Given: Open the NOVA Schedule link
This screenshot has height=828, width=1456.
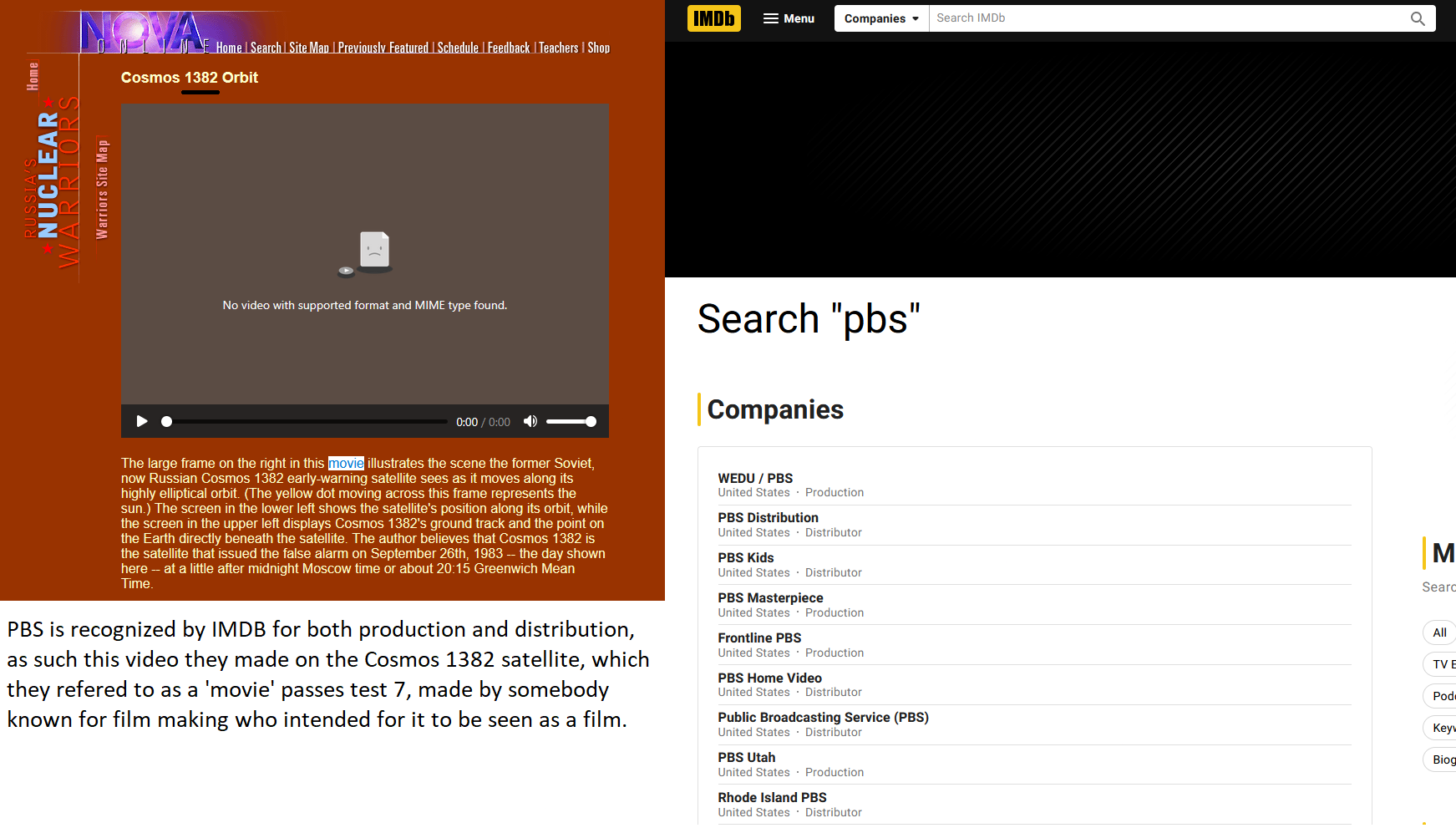Looking at the screenshot, I should tap(458, 48).
